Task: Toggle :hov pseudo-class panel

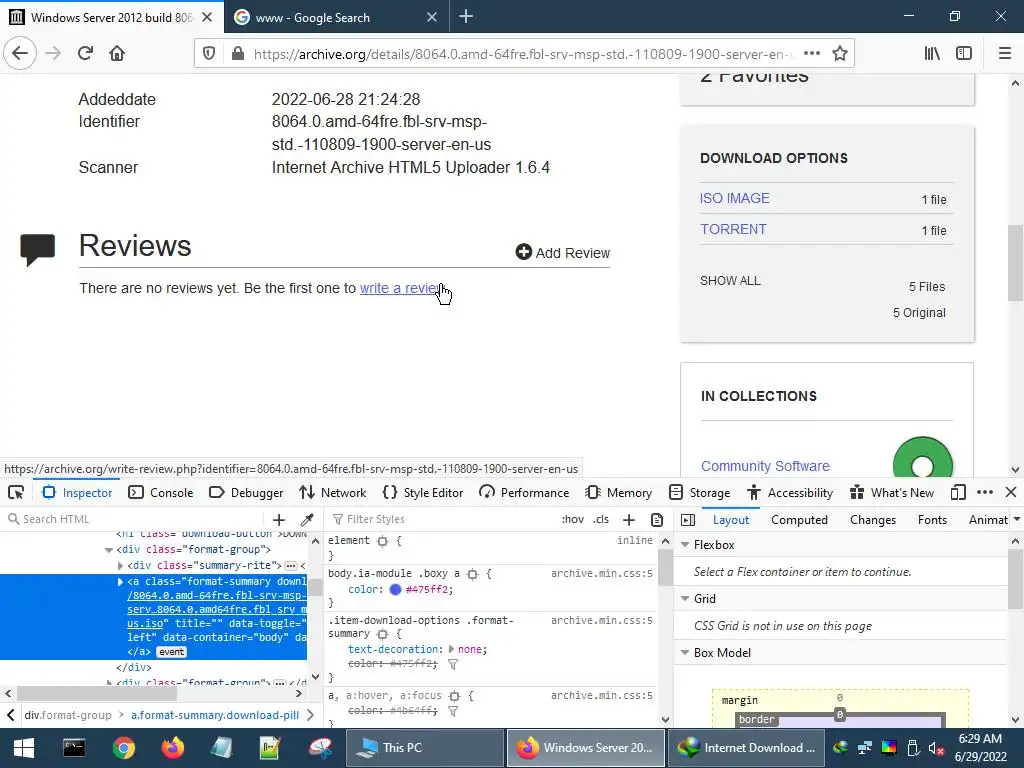Action: pos(573,519)
